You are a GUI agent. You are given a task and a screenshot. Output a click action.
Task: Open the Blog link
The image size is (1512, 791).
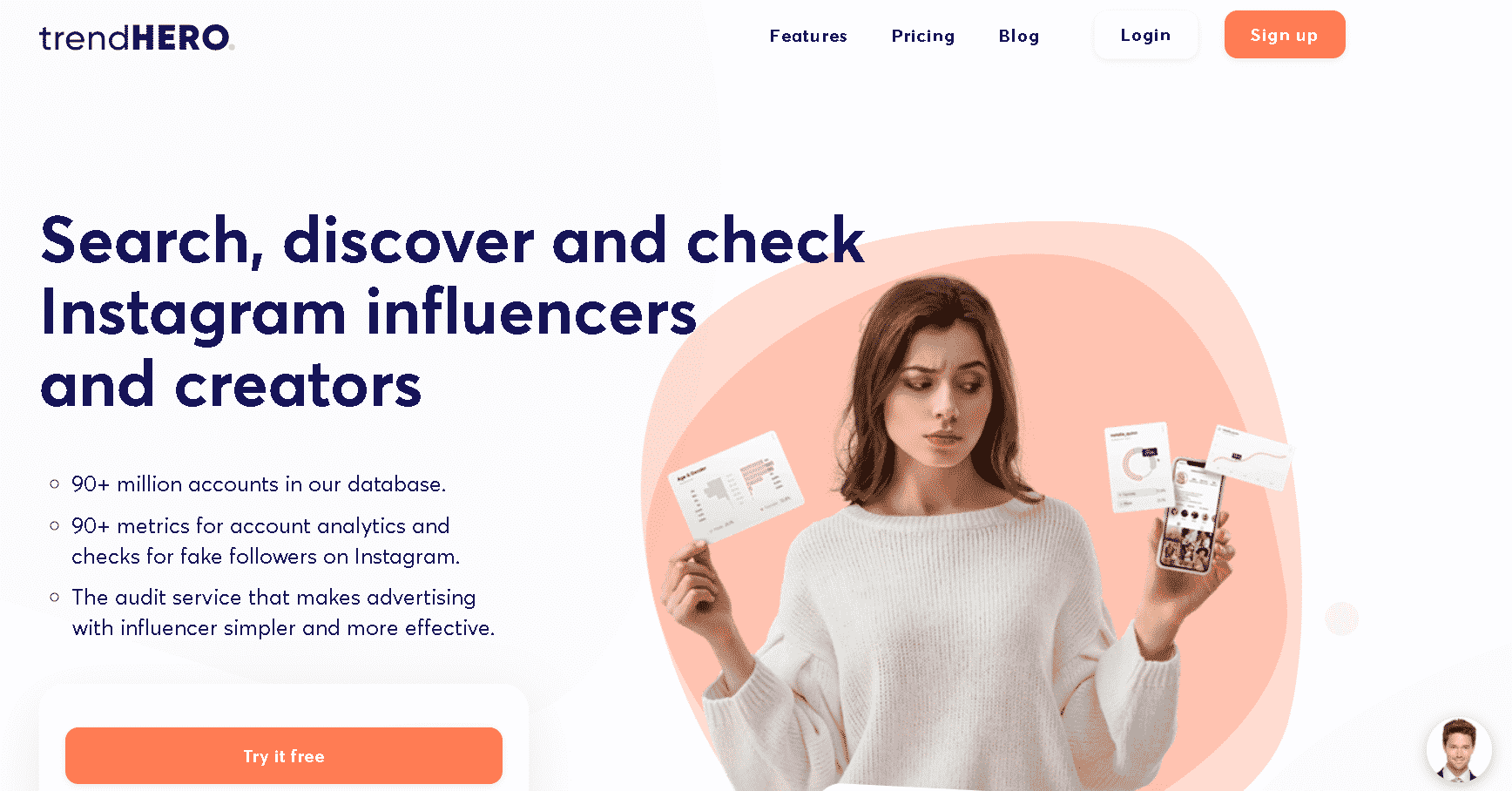click(x=1019, y=36)
